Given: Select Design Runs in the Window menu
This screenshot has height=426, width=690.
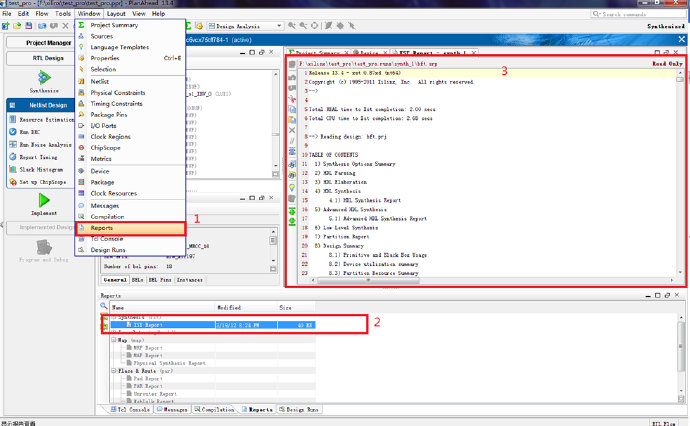Looking at the screenshot, I should [x=130, y=250].
